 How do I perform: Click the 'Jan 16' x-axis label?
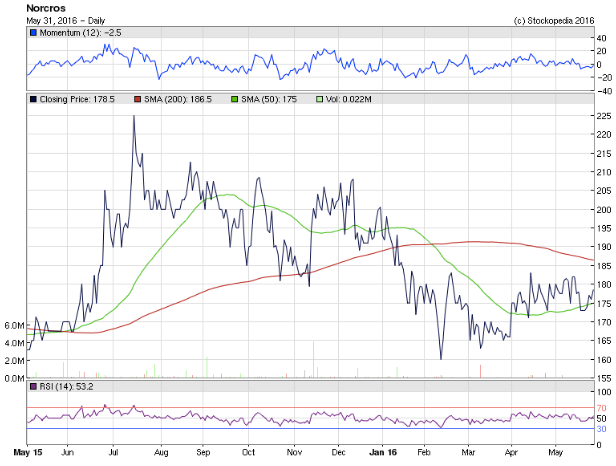coord(383,452)
